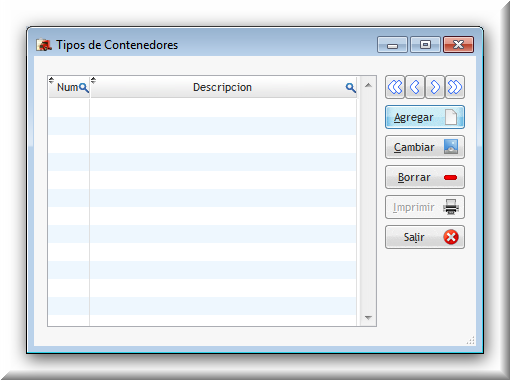This screenshot has width=510, height=380.
Task: Sort by the Num column arrows
Action: point(51,80)
